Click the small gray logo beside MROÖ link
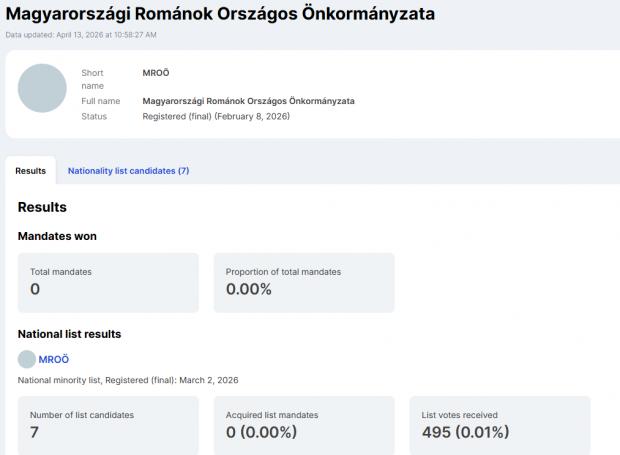620x455 pixels. (27, 359)
